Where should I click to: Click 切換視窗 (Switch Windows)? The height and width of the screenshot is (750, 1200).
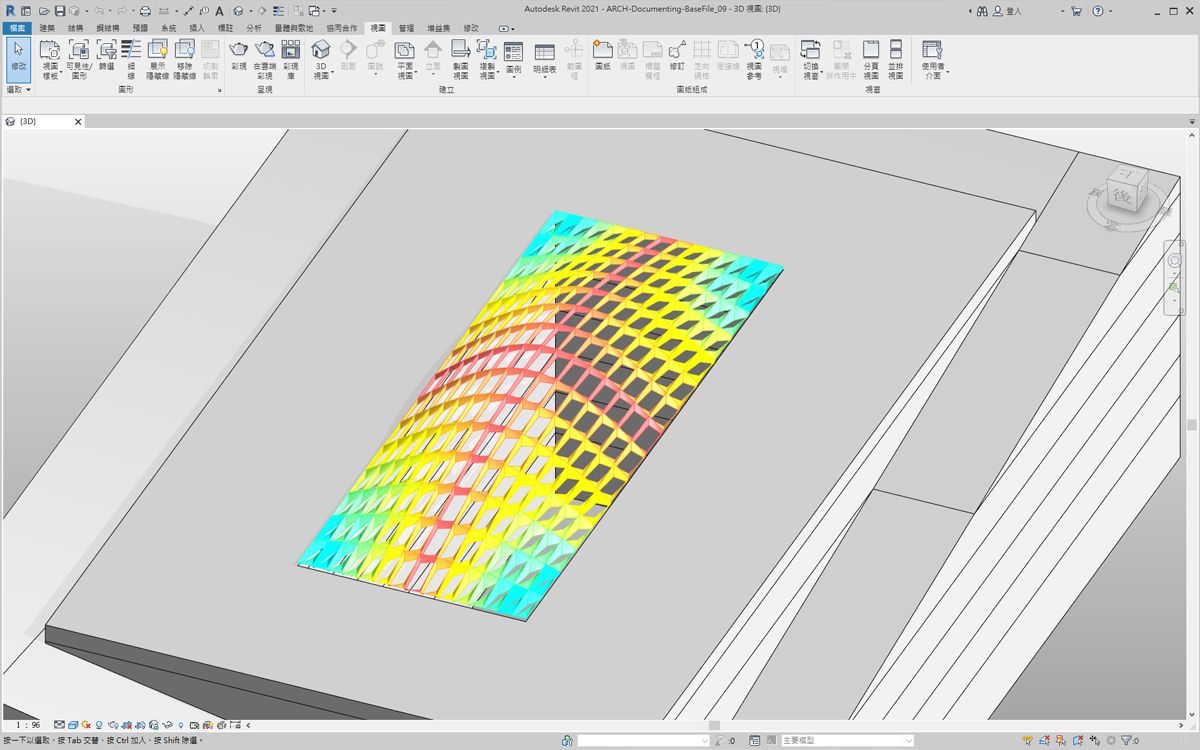811,60
